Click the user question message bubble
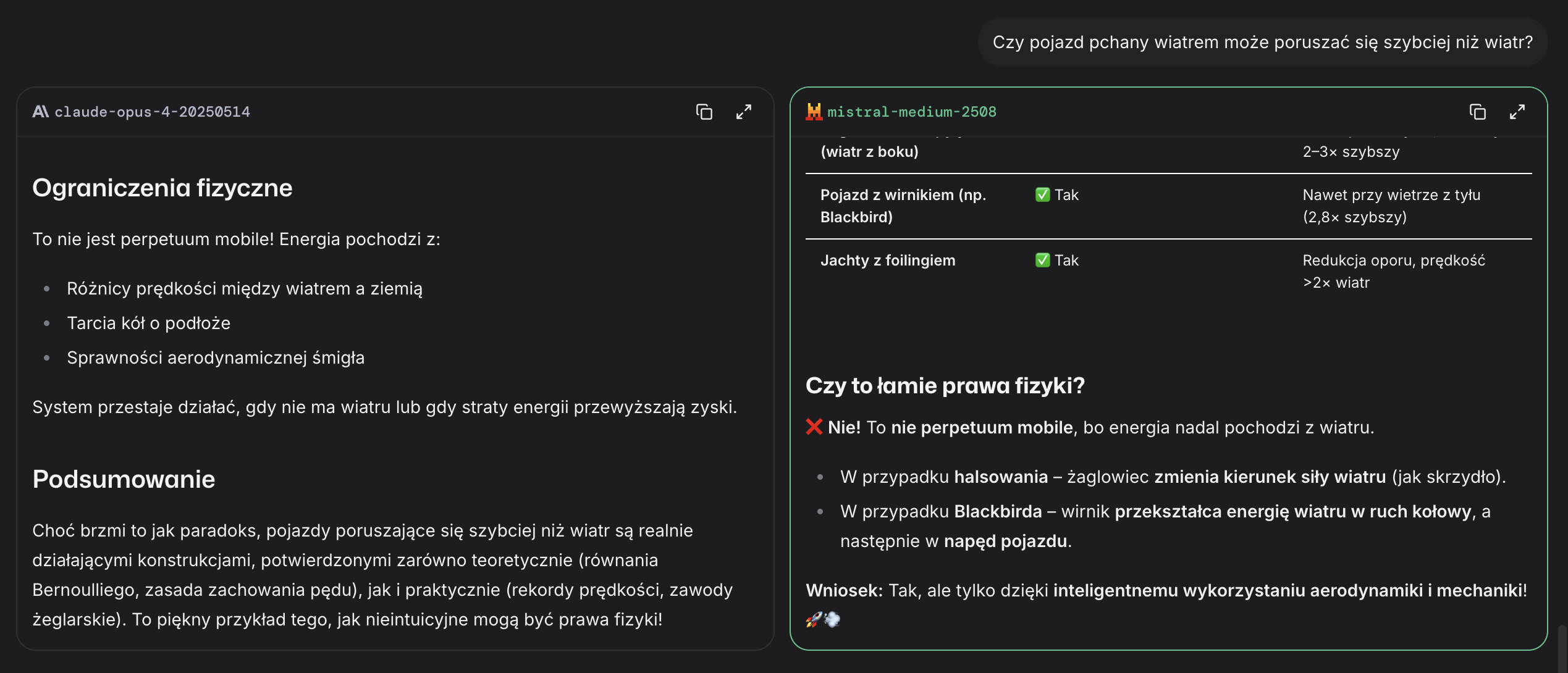Viewport: 1568px width, 673px height. coord(1262,42)
